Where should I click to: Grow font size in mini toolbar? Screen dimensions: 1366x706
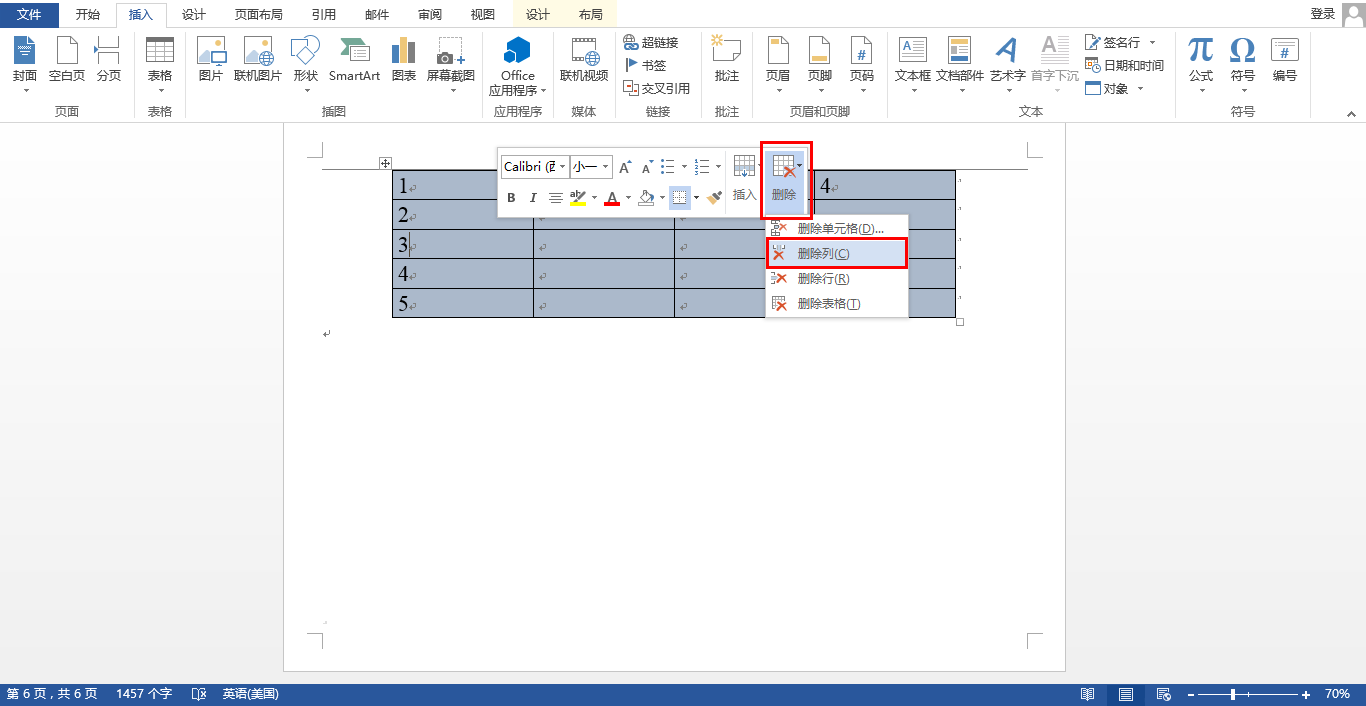pyautogui.click(x=625, y=167)
